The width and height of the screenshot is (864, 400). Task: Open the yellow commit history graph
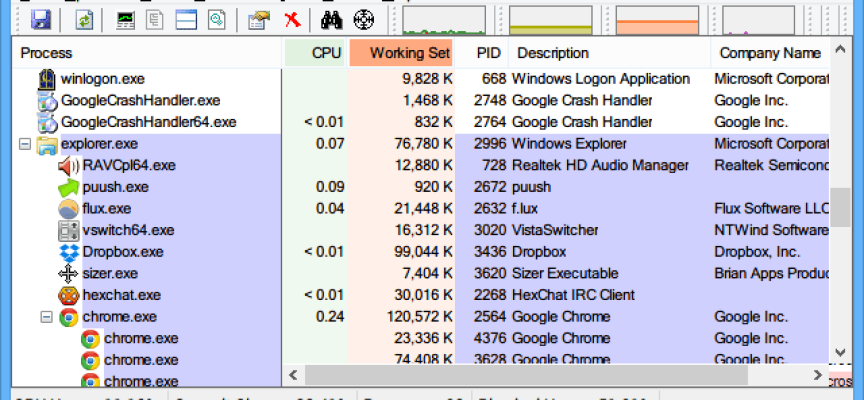(550, 20)
